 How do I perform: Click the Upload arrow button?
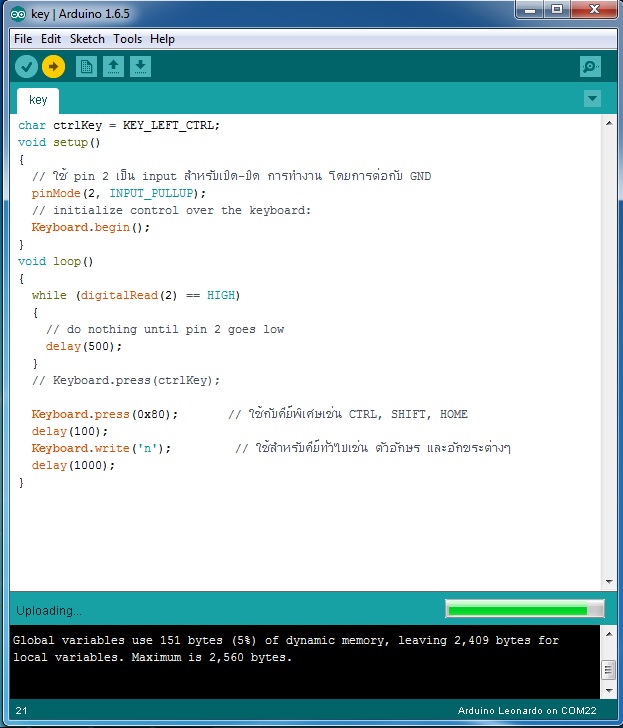pos(53,67)
